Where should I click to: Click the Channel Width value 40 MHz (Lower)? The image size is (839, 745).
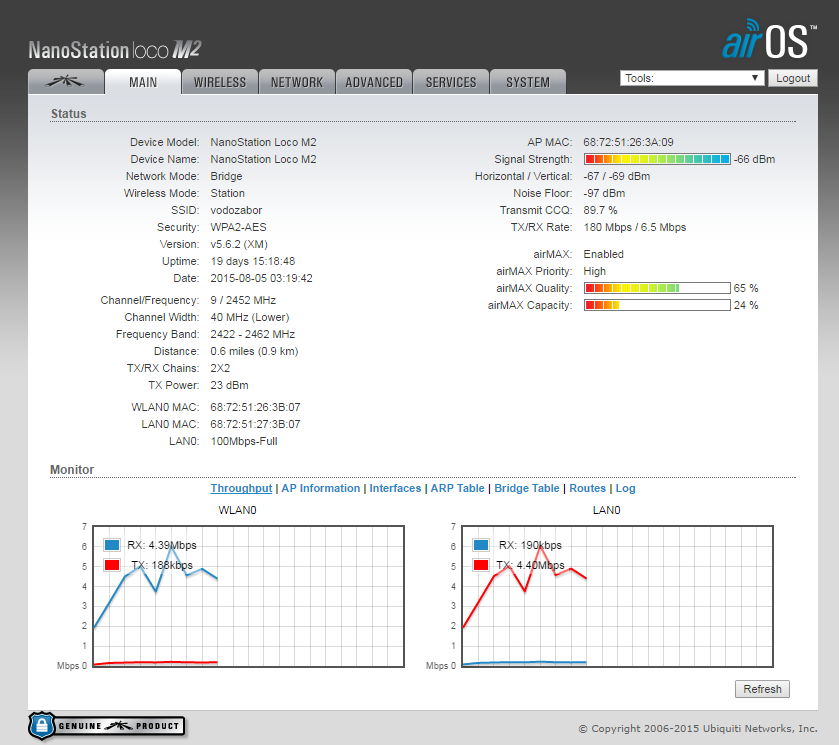(x=250, y=317)
